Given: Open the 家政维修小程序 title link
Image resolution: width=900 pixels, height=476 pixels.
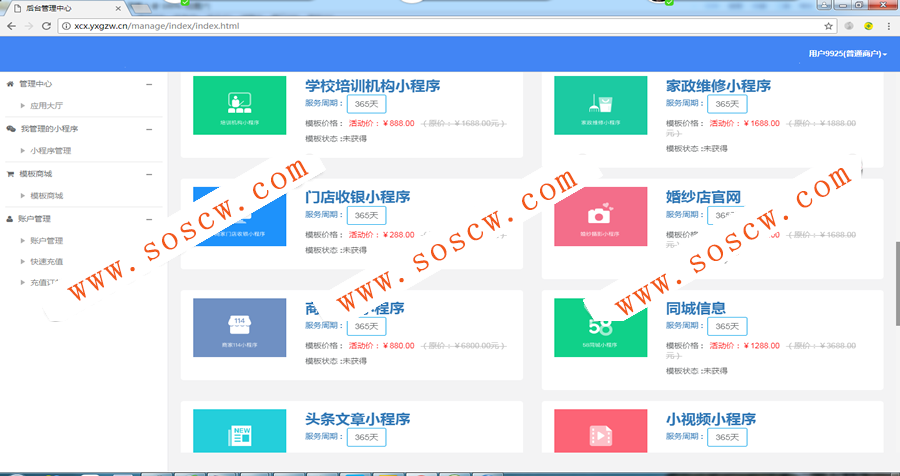Looking at the screenshot, I should (718, 86).
